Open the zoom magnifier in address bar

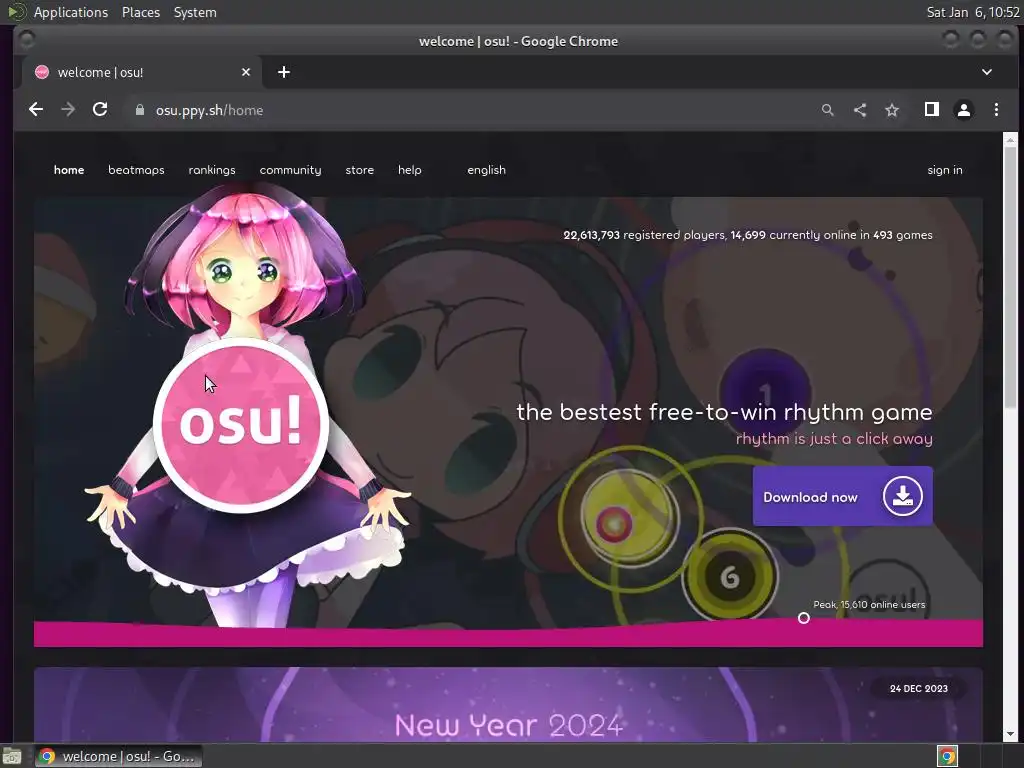click(827, 110)
